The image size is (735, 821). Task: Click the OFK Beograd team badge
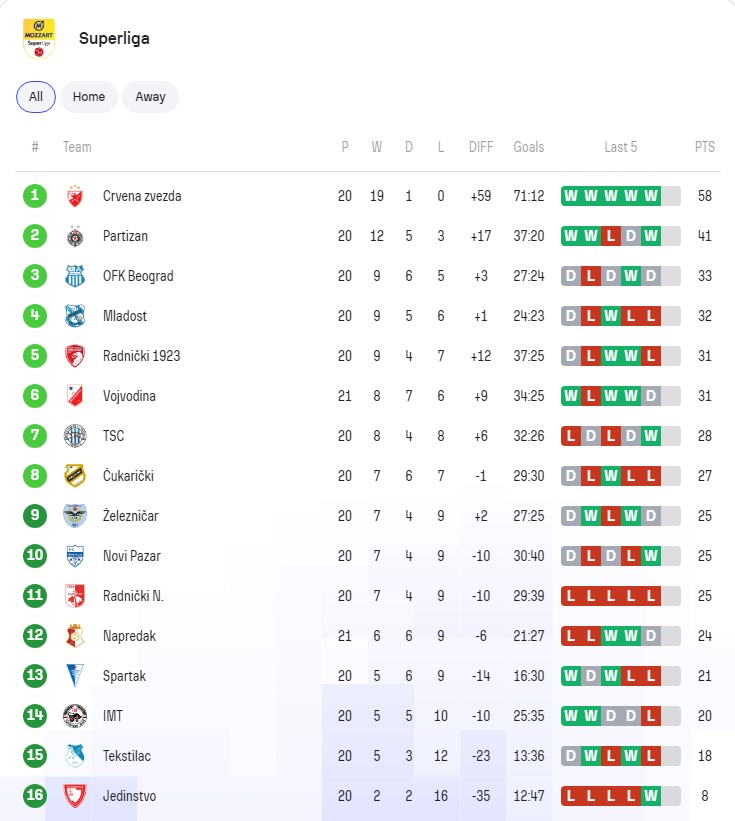pos(75,276)
